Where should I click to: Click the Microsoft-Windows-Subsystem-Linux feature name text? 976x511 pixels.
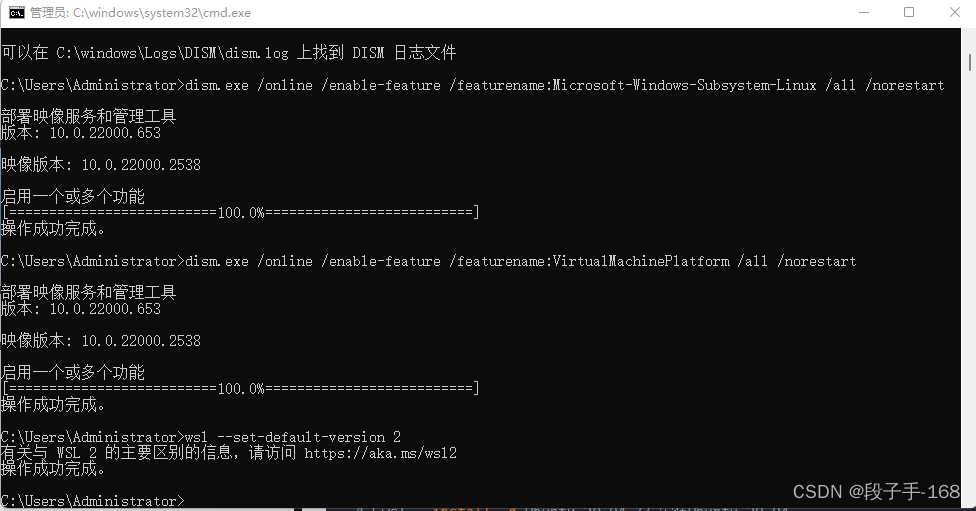click(685, 85)
